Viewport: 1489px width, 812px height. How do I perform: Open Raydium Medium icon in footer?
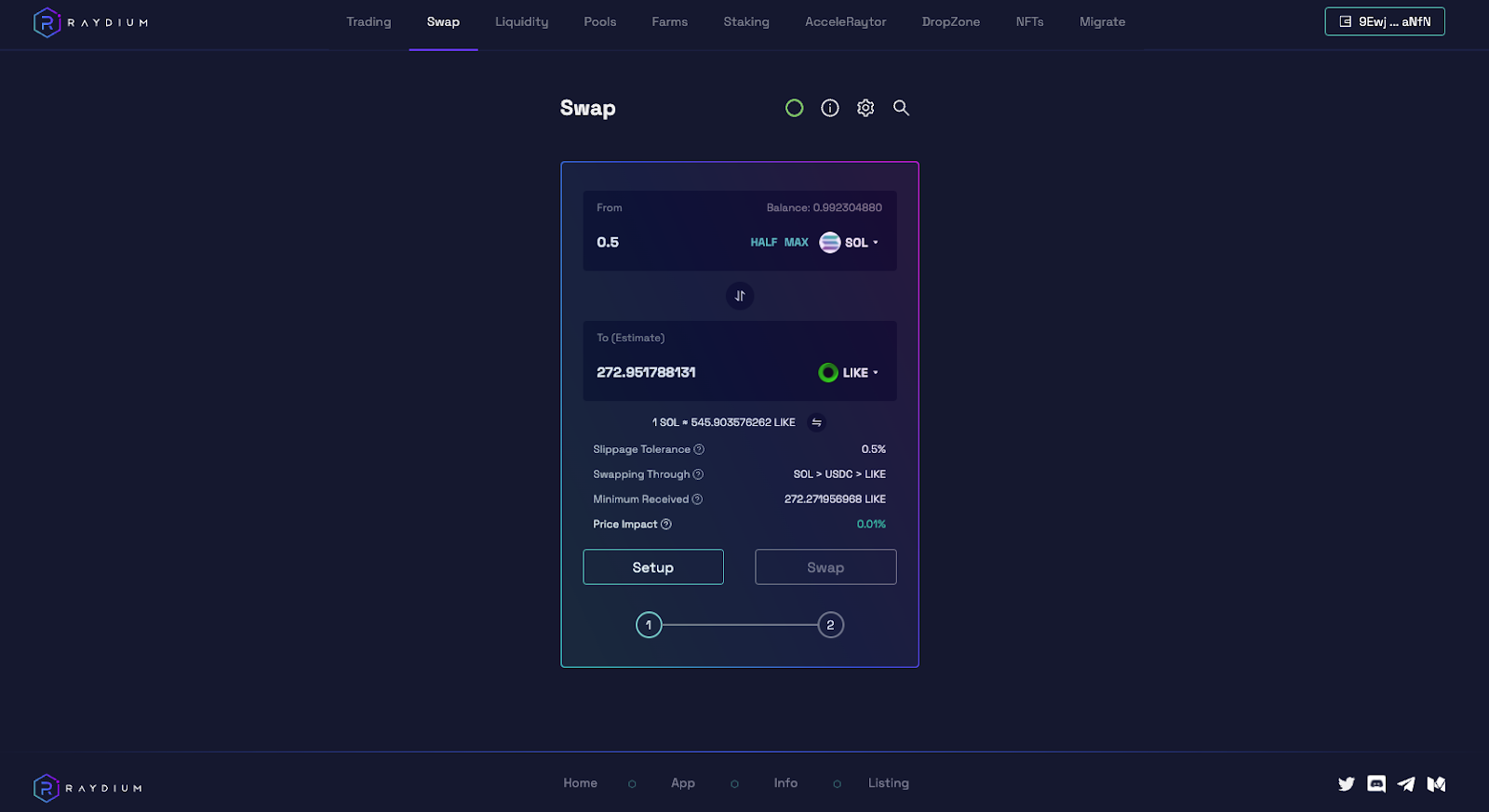click(1437, 784)
